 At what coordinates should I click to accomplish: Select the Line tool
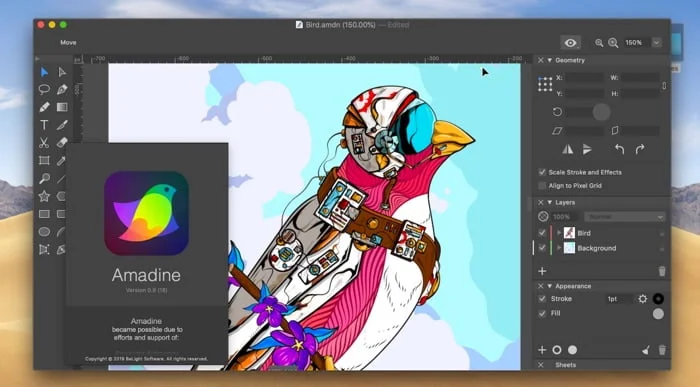[x=62, y=179]
